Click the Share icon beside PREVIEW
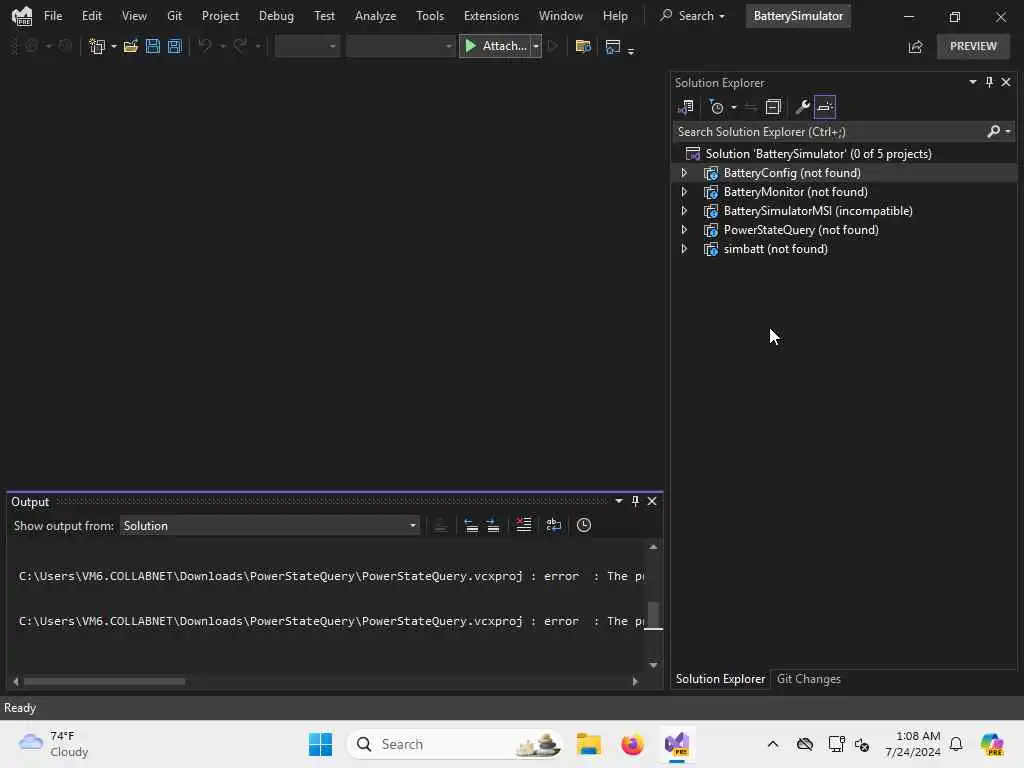 pos(916,46)
